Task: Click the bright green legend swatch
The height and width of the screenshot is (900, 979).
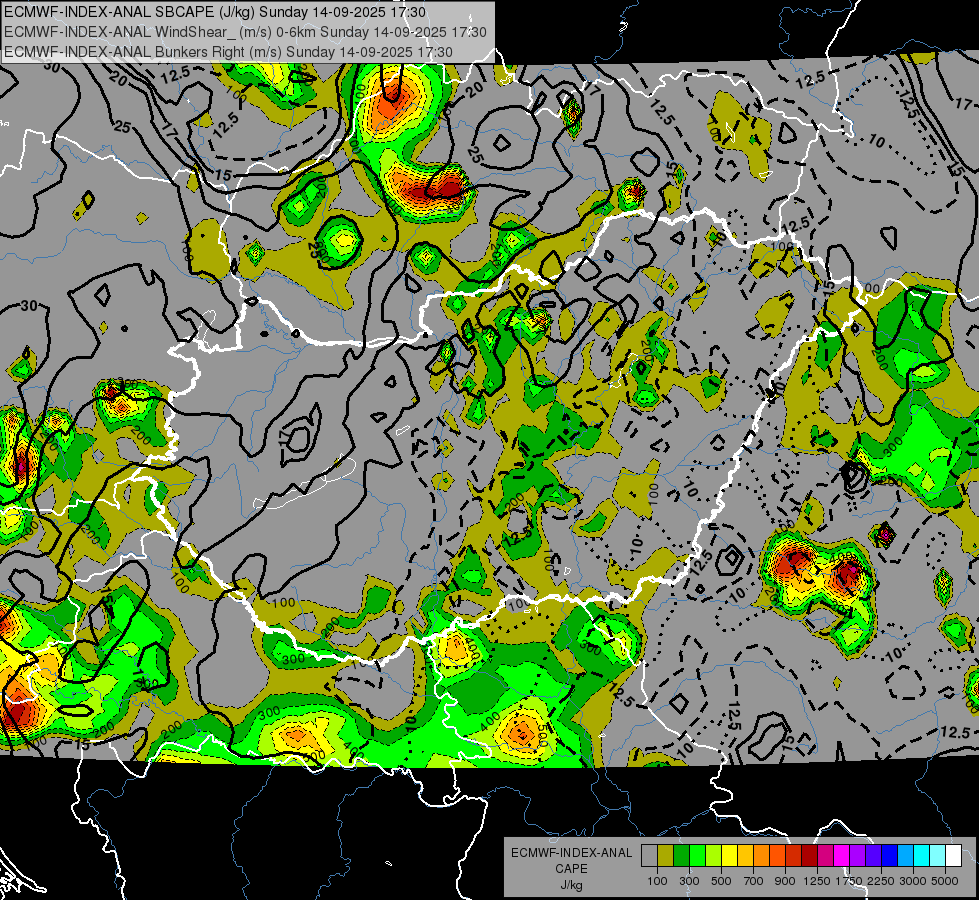Action: pyautogui.click(x=697, y=856)
